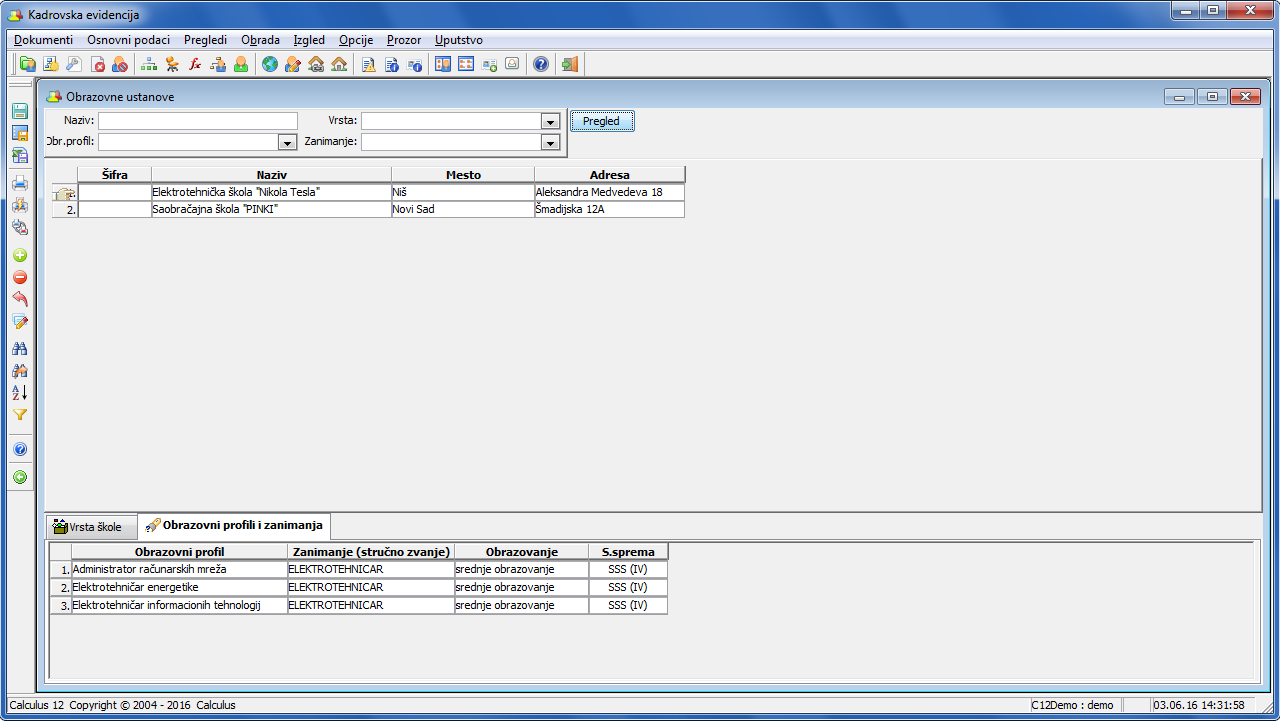Viewport: 1280px width, 721px height.
Task: Open the Uputstvo menu
Action: 459,40
